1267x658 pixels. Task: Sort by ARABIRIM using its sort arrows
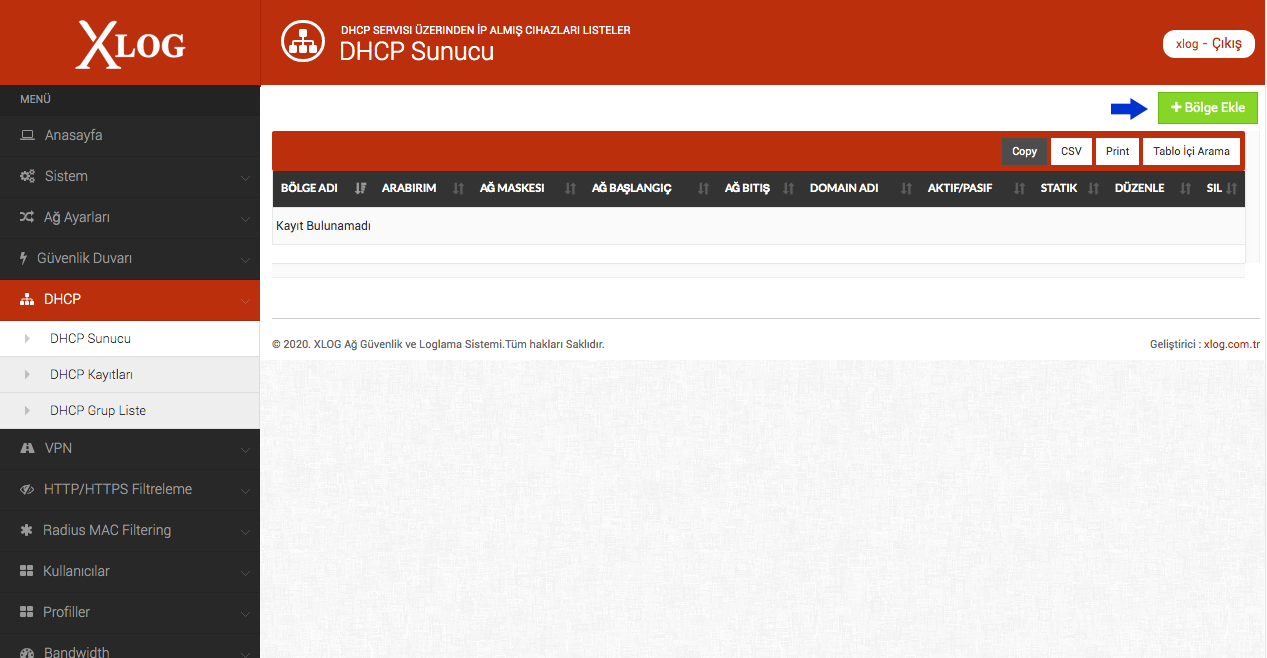[459, 188]
